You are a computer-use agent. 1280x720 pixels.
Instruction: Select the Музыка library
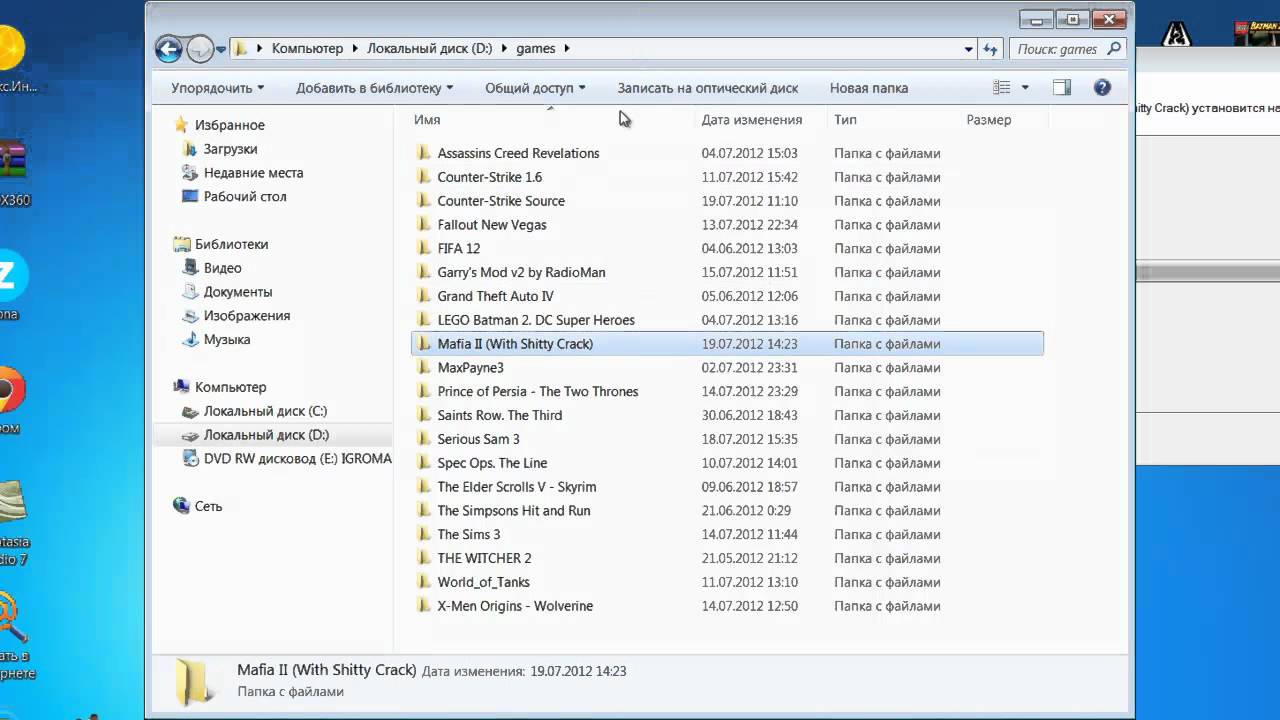[226, 340]
